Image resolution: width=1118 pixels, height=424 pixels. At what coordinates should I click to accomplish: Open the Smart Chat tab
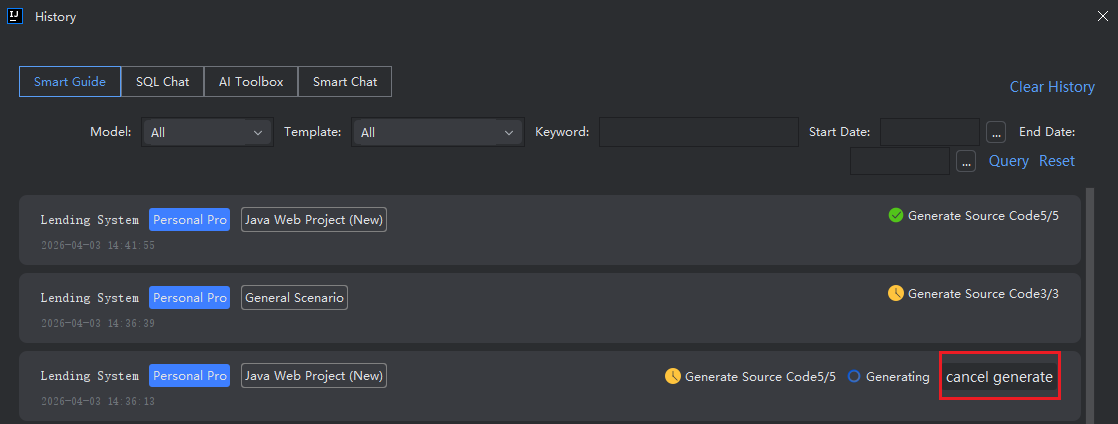345,82
